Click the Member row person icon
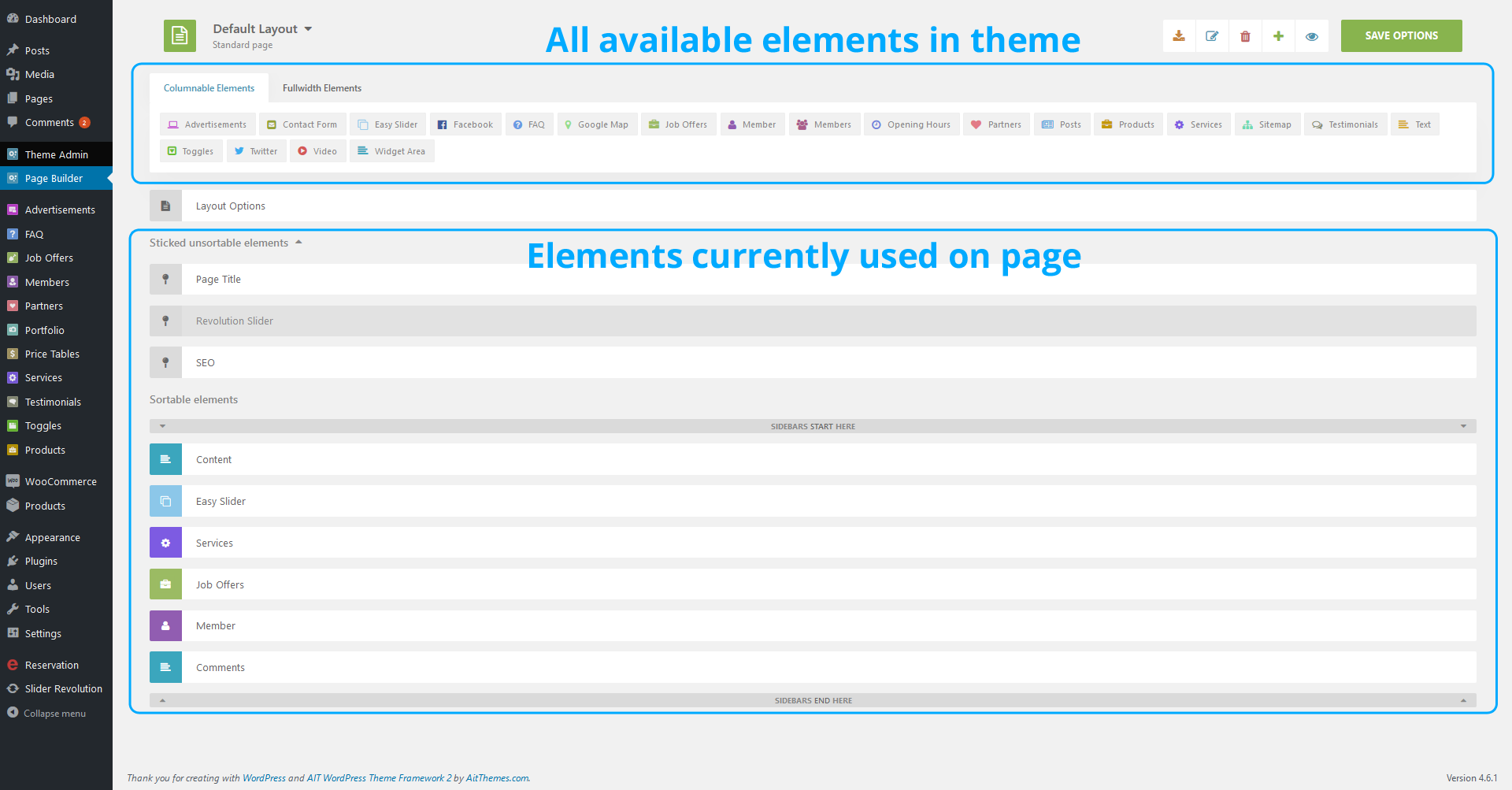This screenshot has width=1512, height=790. point(165,625)
